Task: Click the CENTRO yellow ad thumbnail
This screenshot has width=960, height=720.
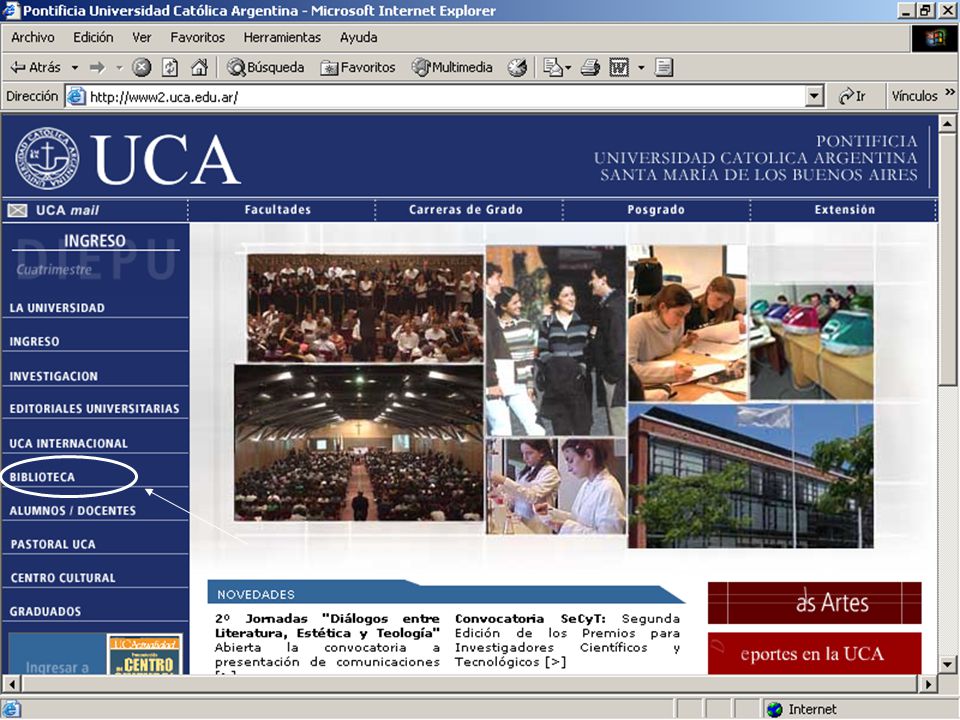Action: (145, 655)
